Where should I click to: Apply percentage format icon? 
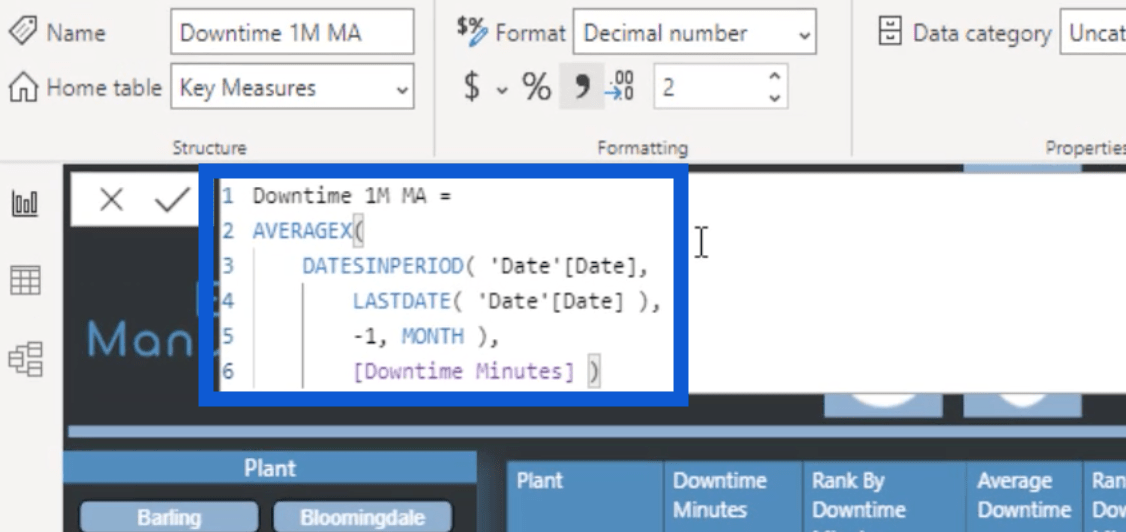(536, 87)
